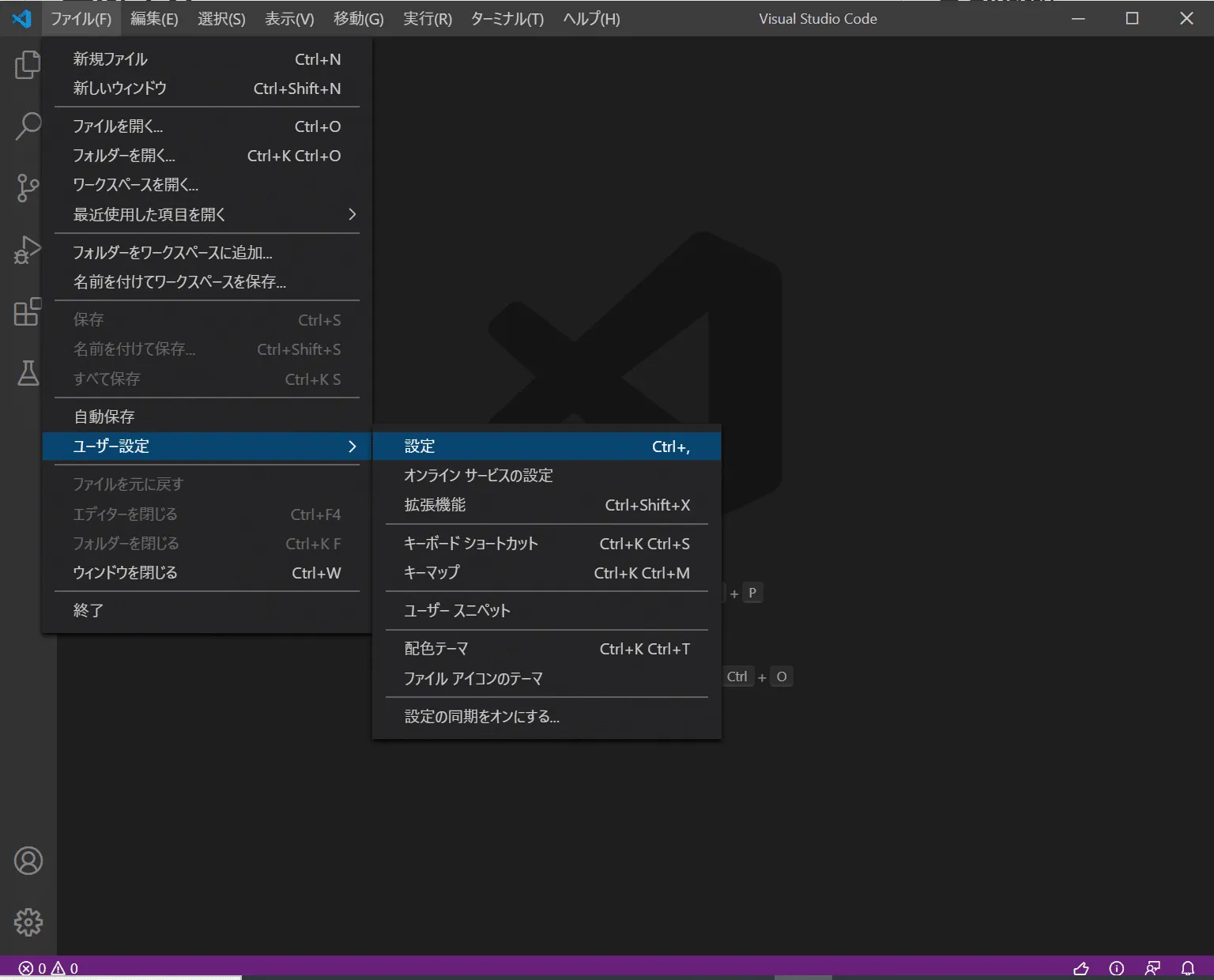
Task: Select フォルダーを開く... menu entry
Action: point(207,156)
